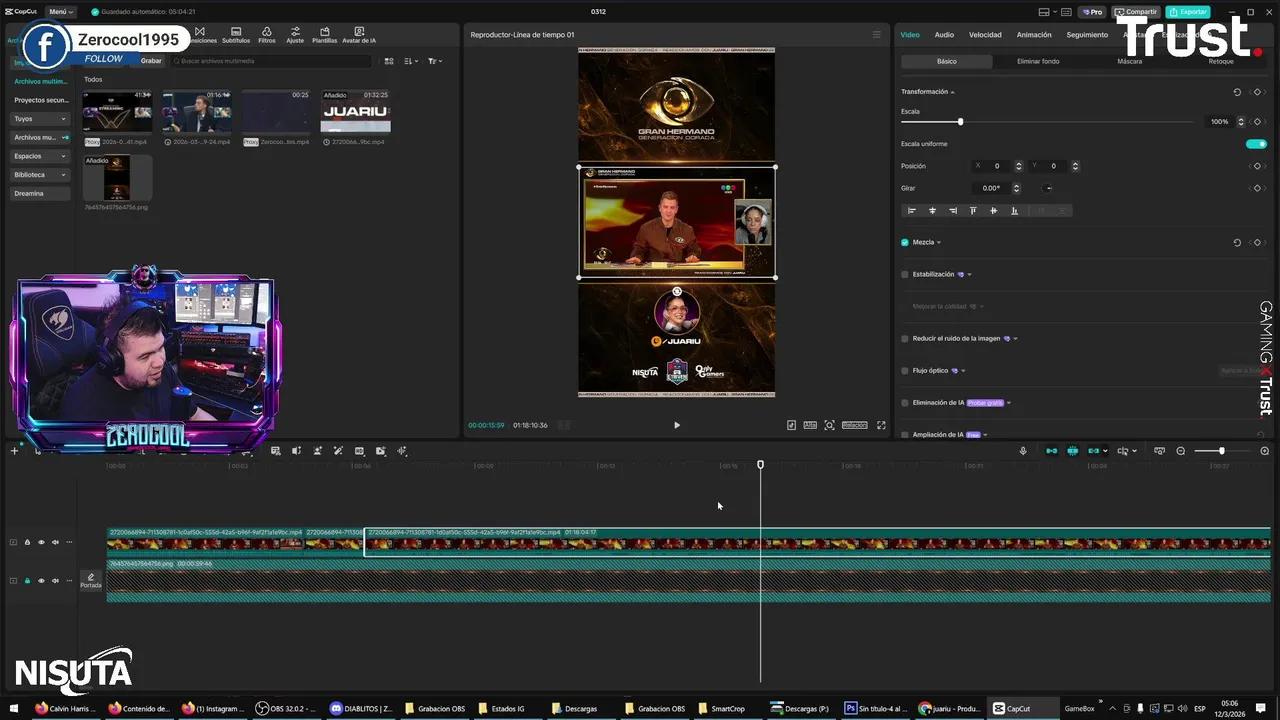Viewport: 1280px width, 720px height.
Task: Switch to the Velocidad tab
Action: coord(985,35)
